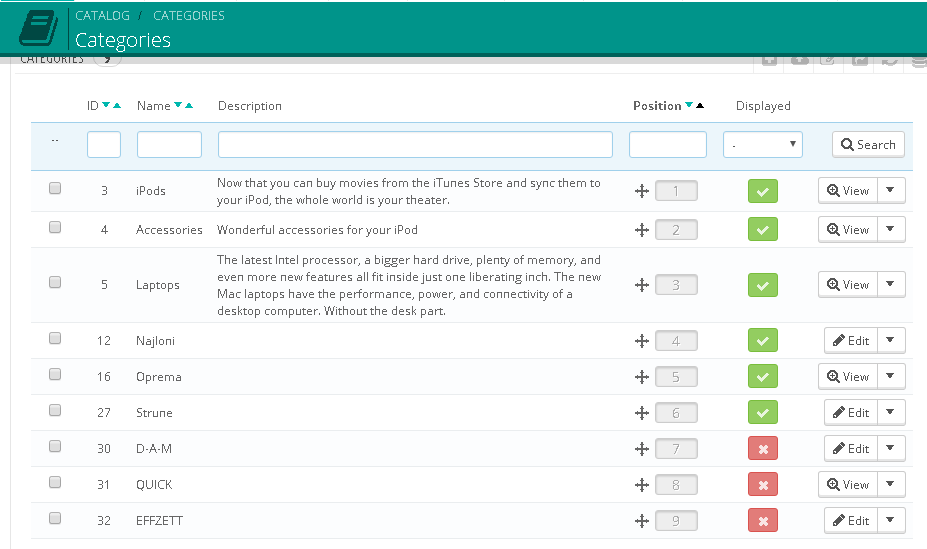View the iPods category

tap(848, 190)
